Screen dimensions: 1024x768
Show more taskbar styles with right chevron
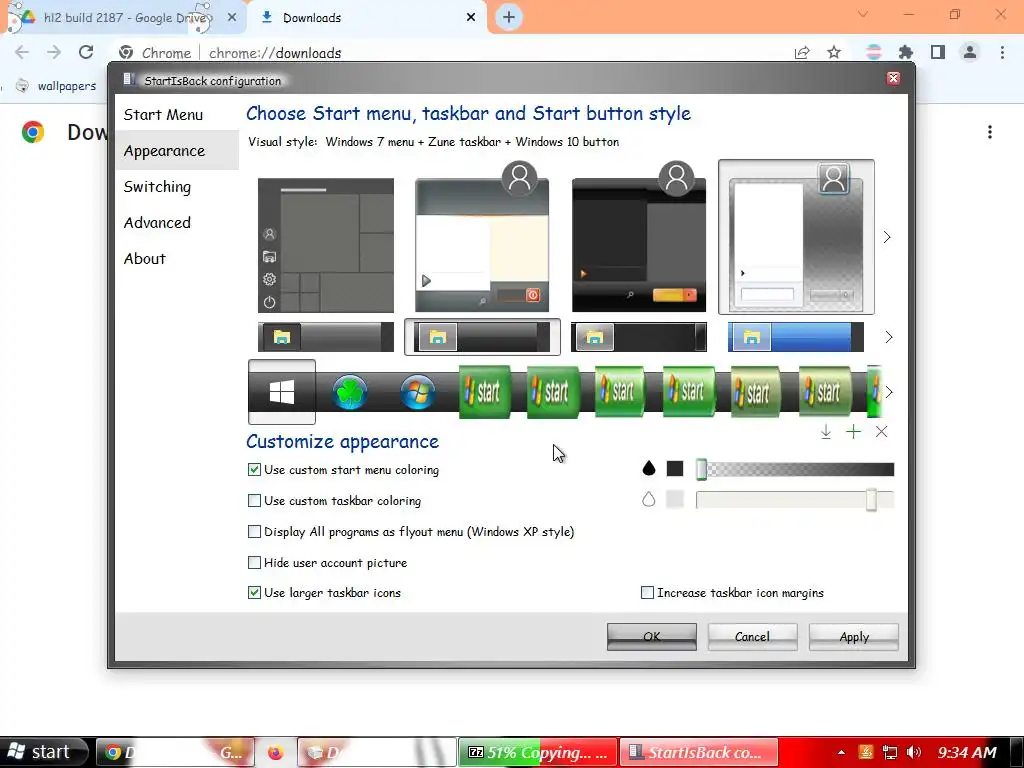pos(888,337)
